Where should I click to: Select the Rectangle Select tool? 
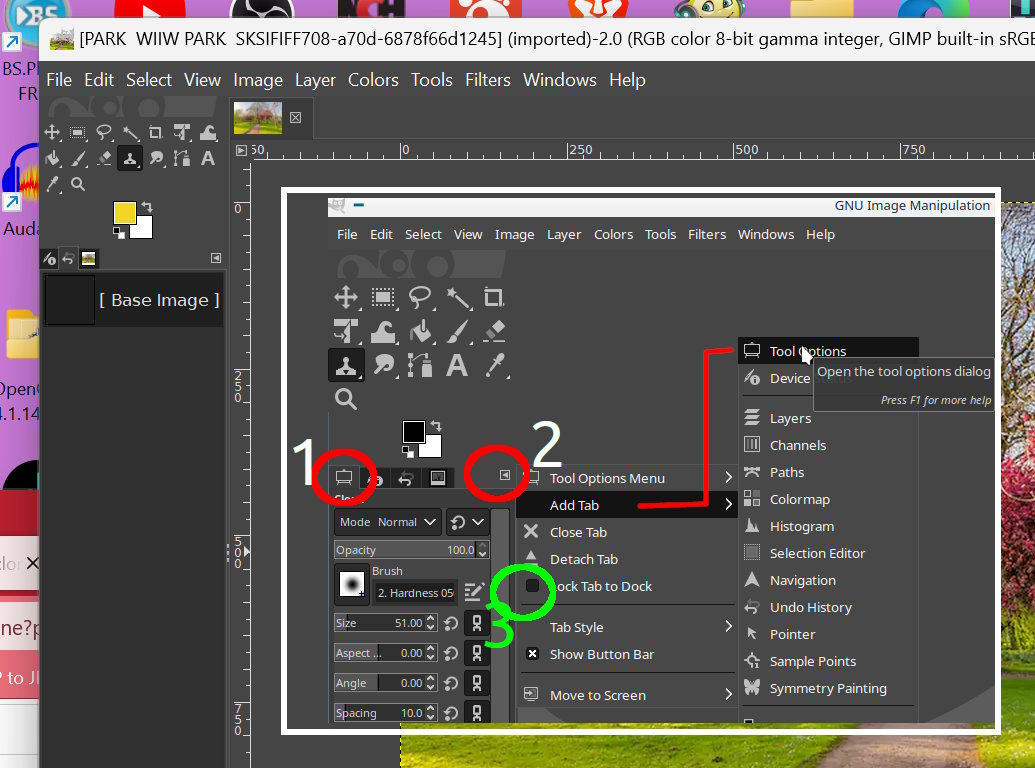tap(78, 132)
